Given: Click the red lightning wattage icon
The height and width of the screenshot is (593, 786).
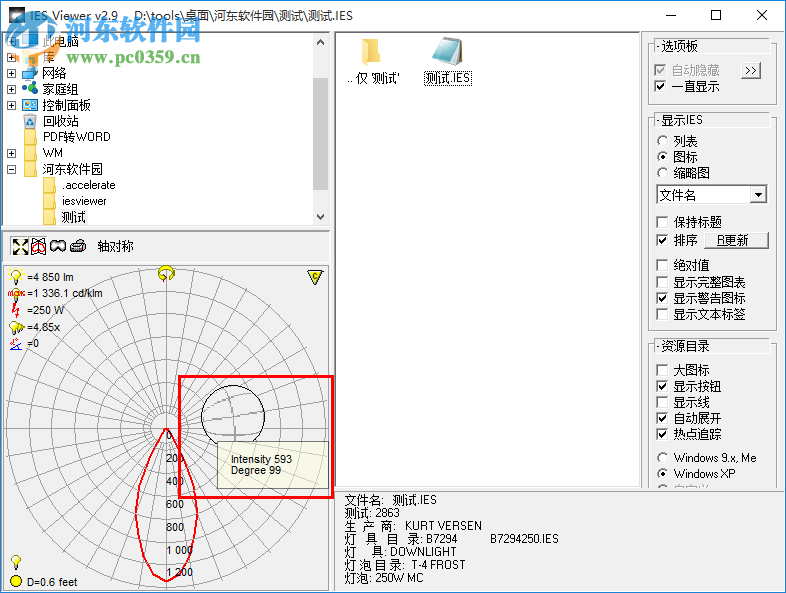Looking at the screenshot, I should (x=16, y=310).
